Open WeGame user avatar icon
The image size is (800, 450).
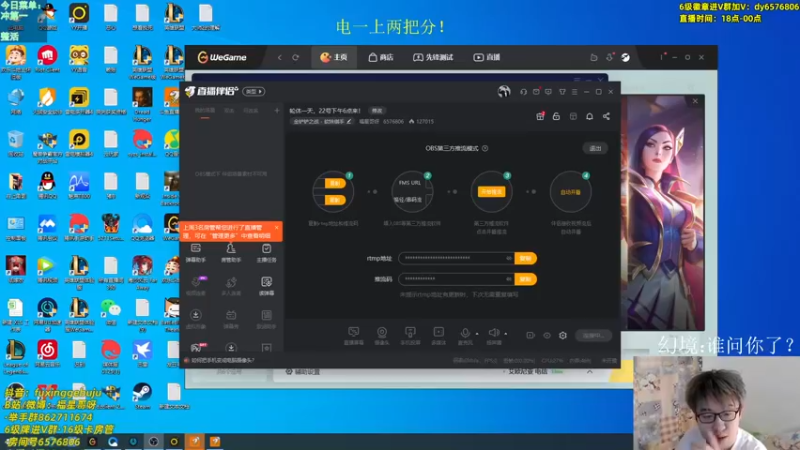pyautogui.click(x=626, y=57)
